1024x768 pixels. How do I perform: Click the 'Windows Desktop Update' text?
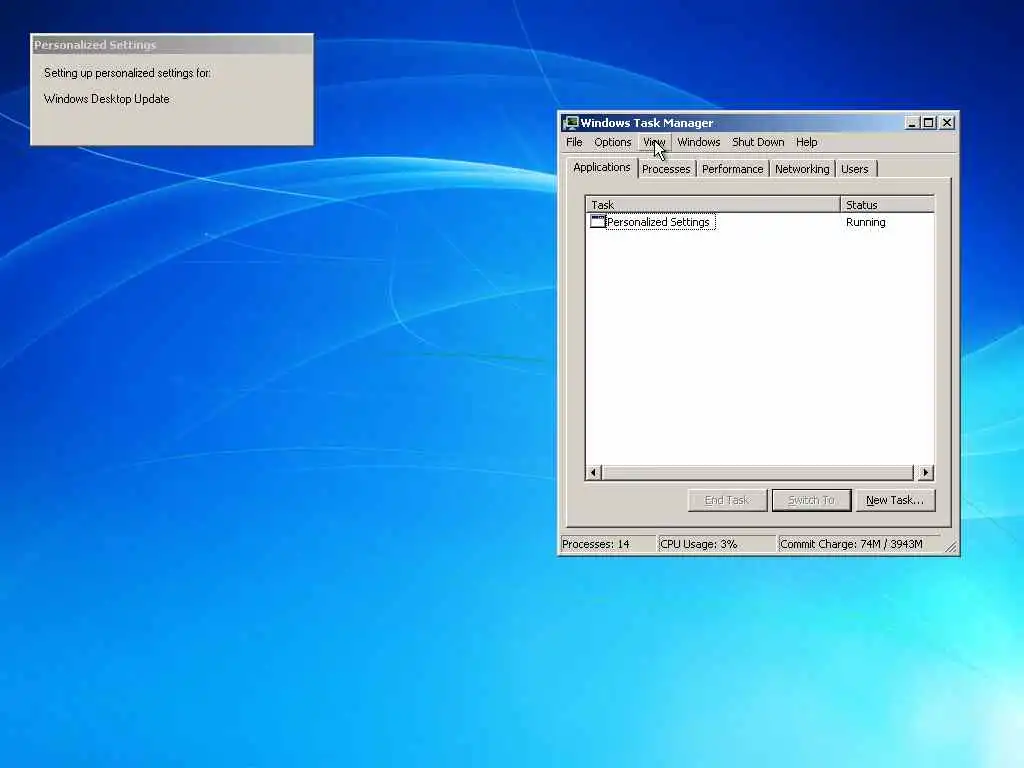tap(106, 99)
